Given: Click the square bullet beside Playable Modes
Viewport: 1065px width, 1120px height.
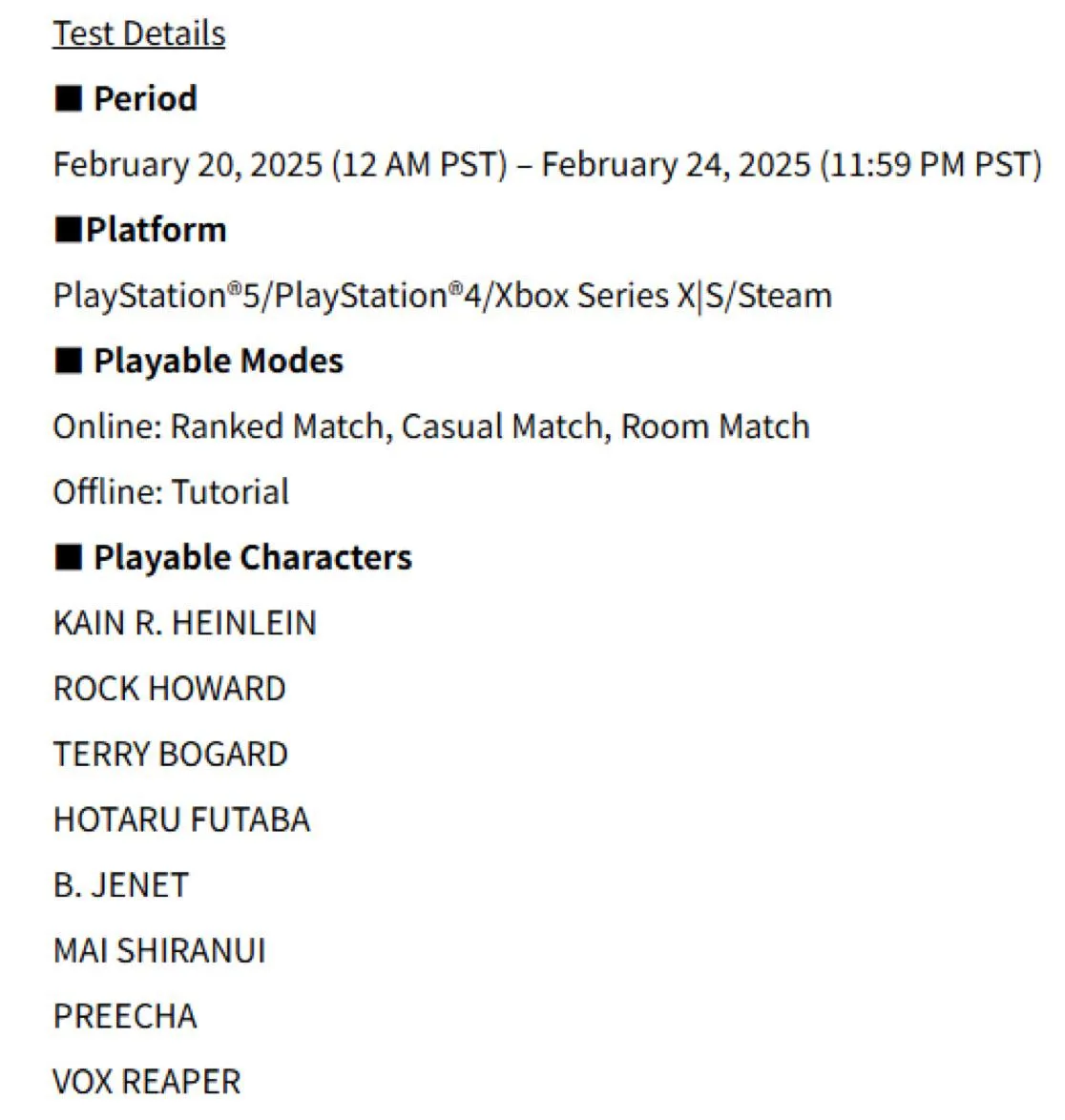Looking at the screenshot, I should point(68,361).
